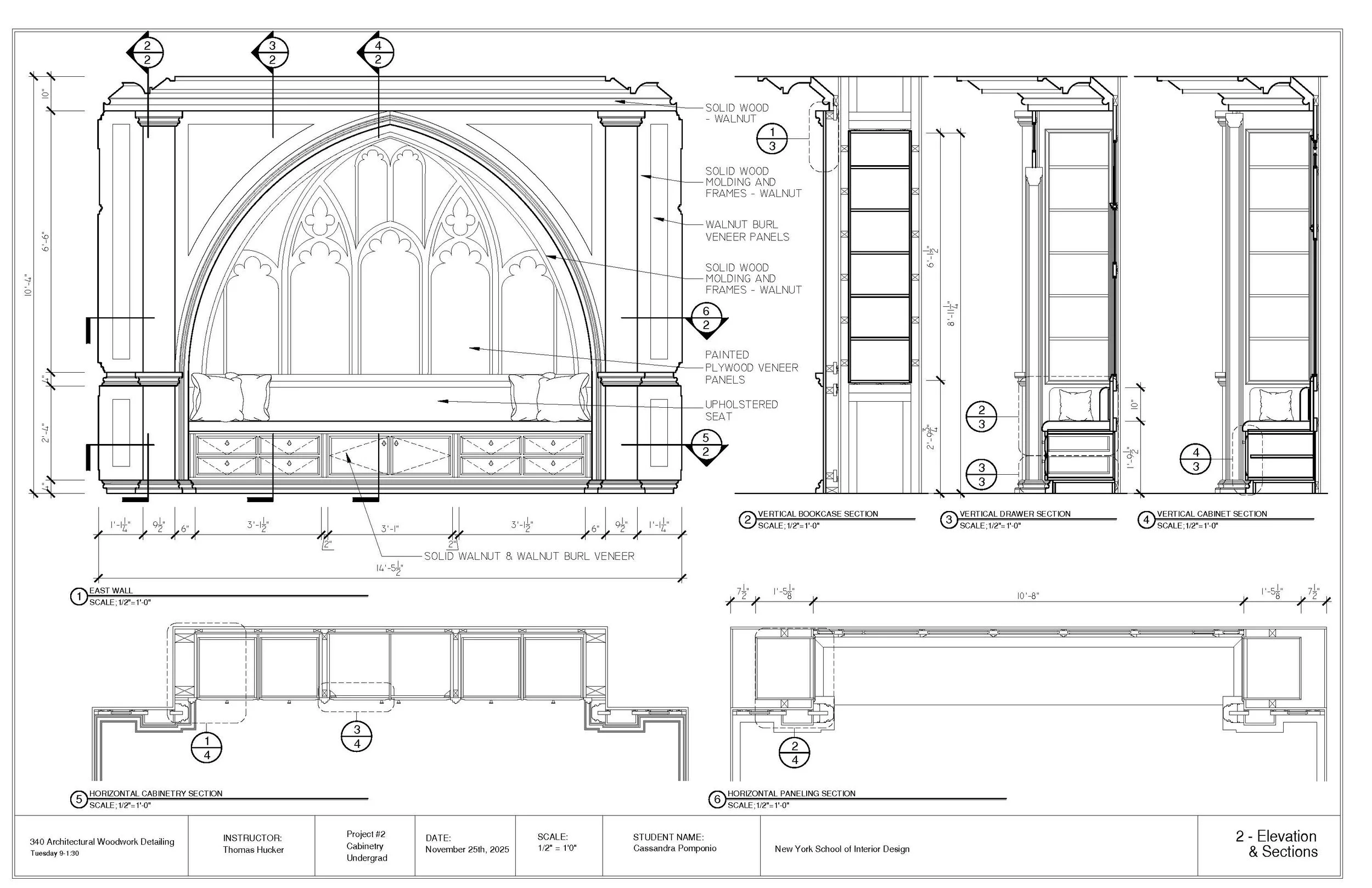Click the 3/2 section cut marker
Image resolution: width=1372 pixels, height=888 pixels.
tap(272, 53)
